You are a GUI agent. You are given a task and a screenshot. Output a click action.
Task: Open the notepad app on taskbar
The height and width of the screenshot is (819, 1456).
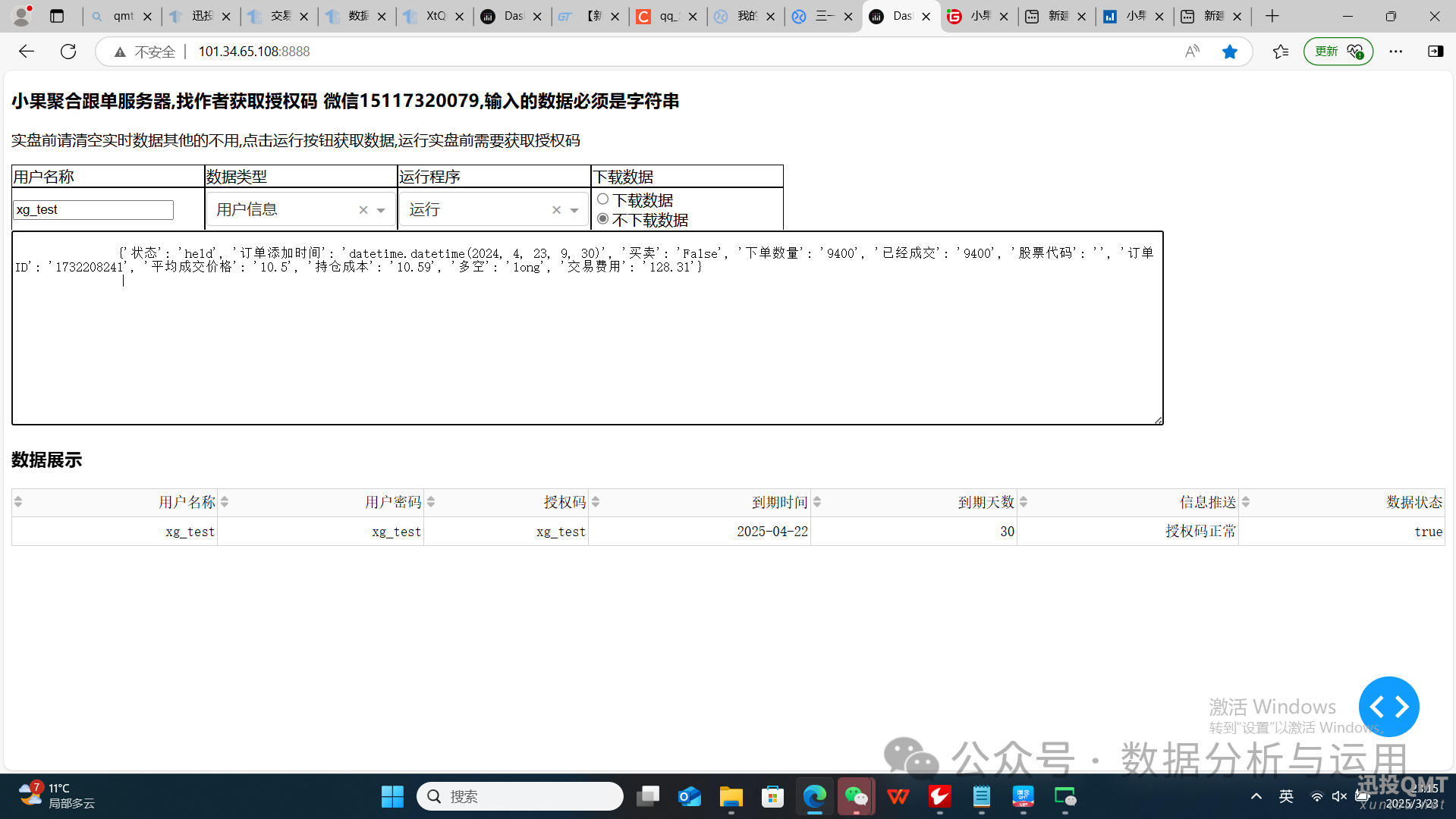(982, 796)
